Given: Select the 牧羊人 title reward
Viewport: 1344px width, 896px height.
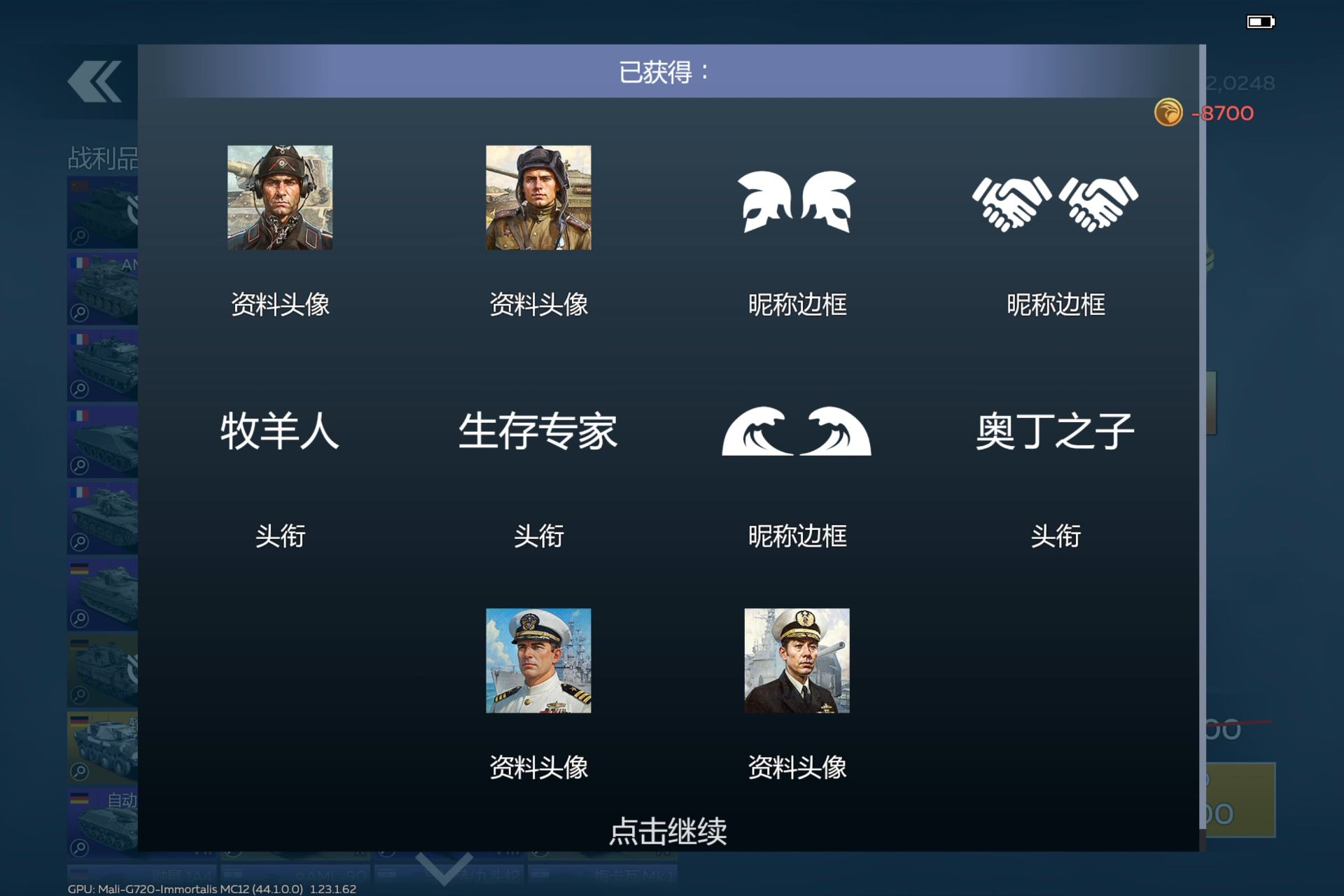Looking at the screenshot, I should pos(280,430).
